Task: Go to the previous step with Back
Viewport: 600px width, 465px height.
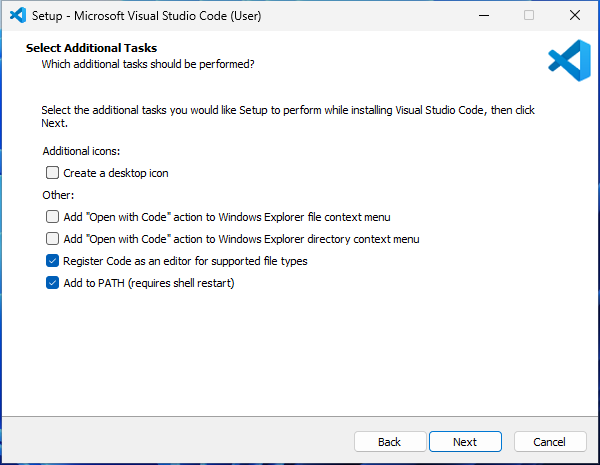Action: pyautogui.click(x=390, y=442)
